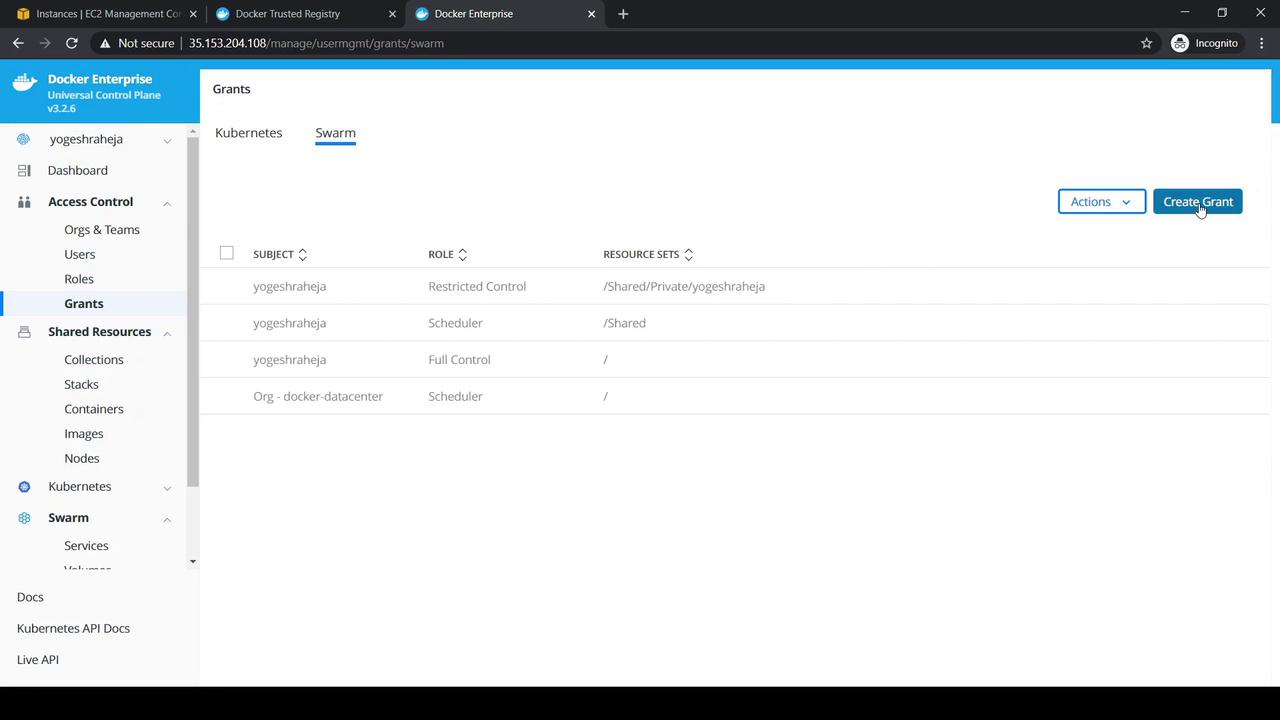The width and height of the screenshot is (1280, 720).
Task: Click the Not secure warning icon
Action: pos(105,43)
